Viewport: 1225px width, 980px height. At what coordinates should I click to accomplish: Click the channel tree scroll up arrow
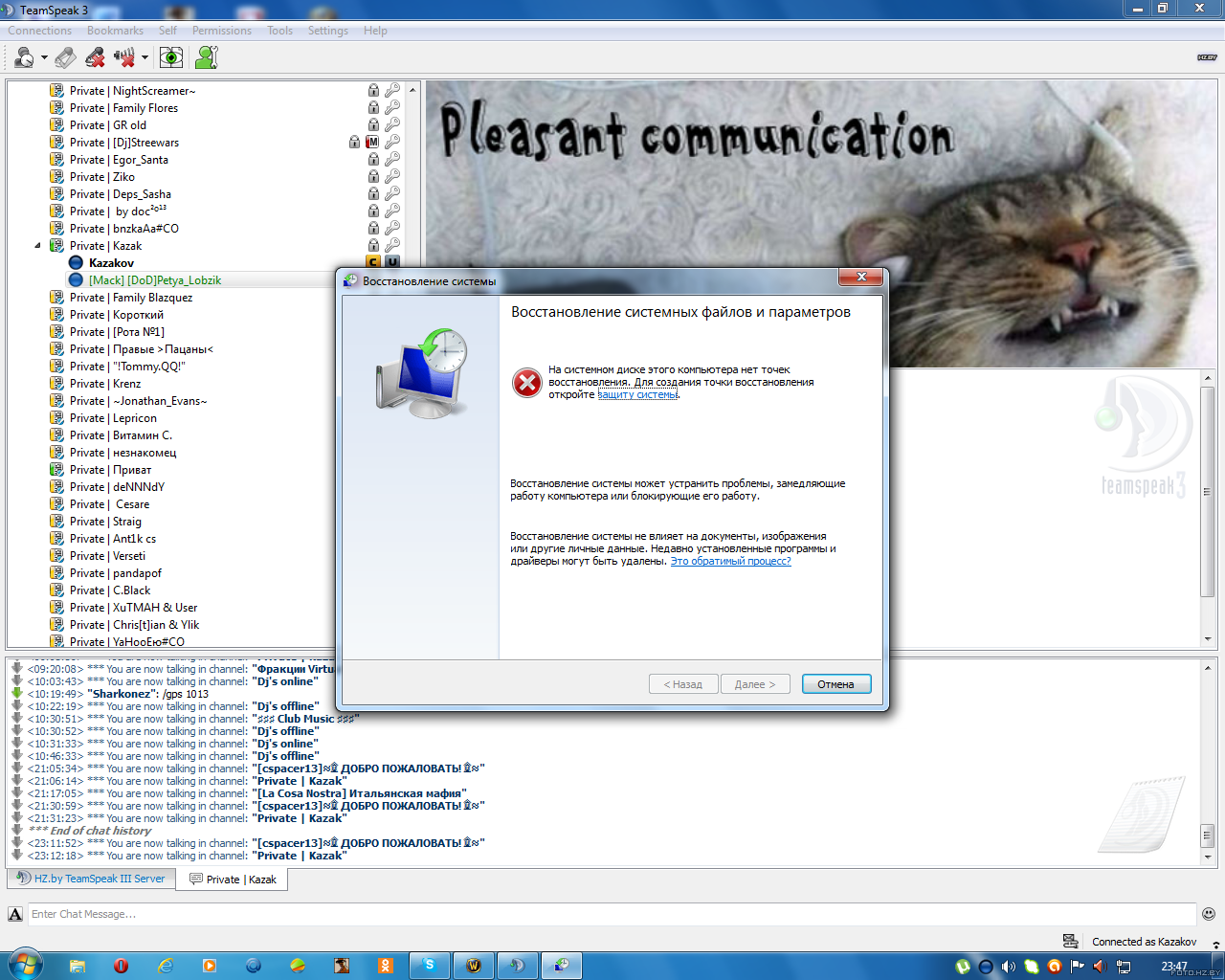412,89
